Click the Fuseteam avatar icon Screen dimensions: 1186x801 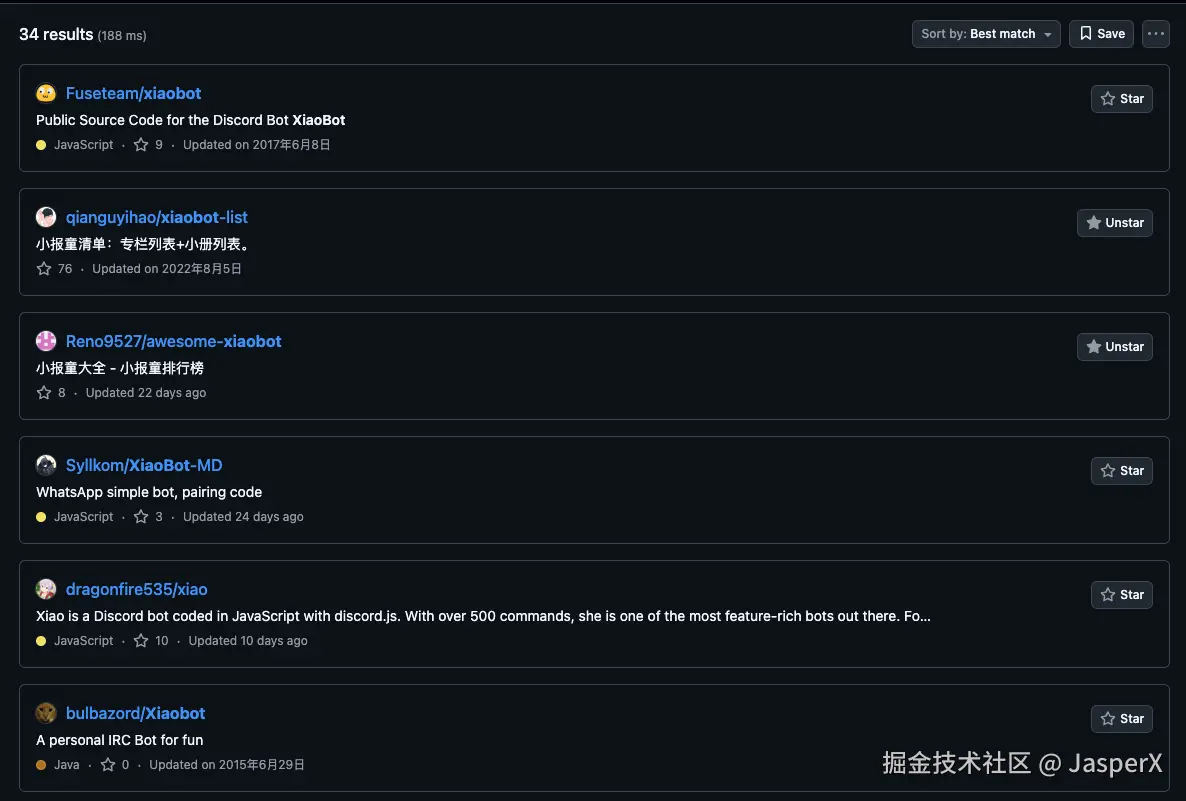tap(46, 92)
